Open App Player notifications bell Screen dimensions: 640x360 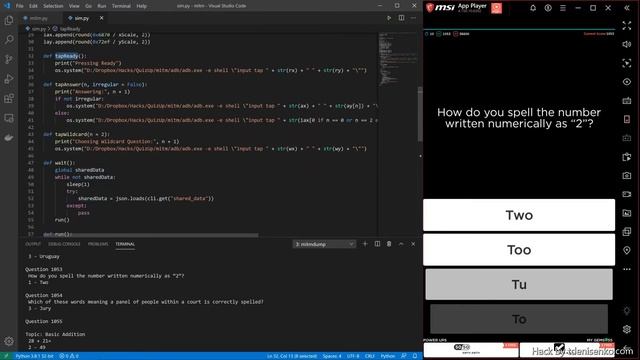[x=533, y=8]
